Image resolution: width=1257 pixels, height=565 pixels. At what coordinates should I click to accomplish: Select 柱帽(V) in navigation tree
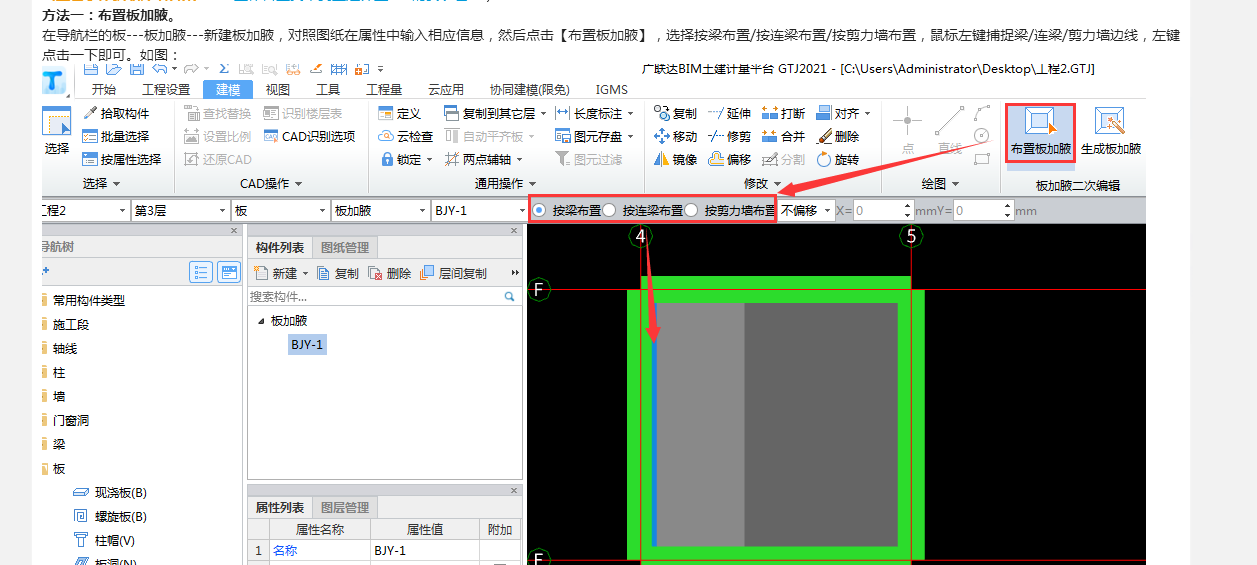[x=105, y=540]
